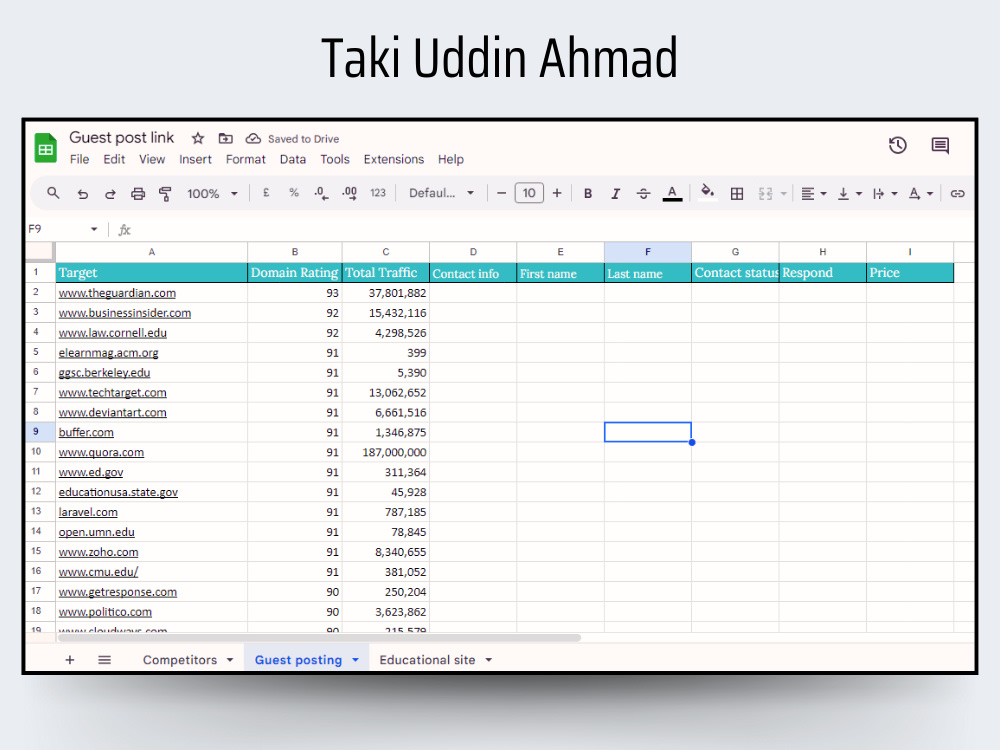The height and width of the screenshot is (750, 1000).
Task: Insert link using chain icon
Action: coord(957,193)
